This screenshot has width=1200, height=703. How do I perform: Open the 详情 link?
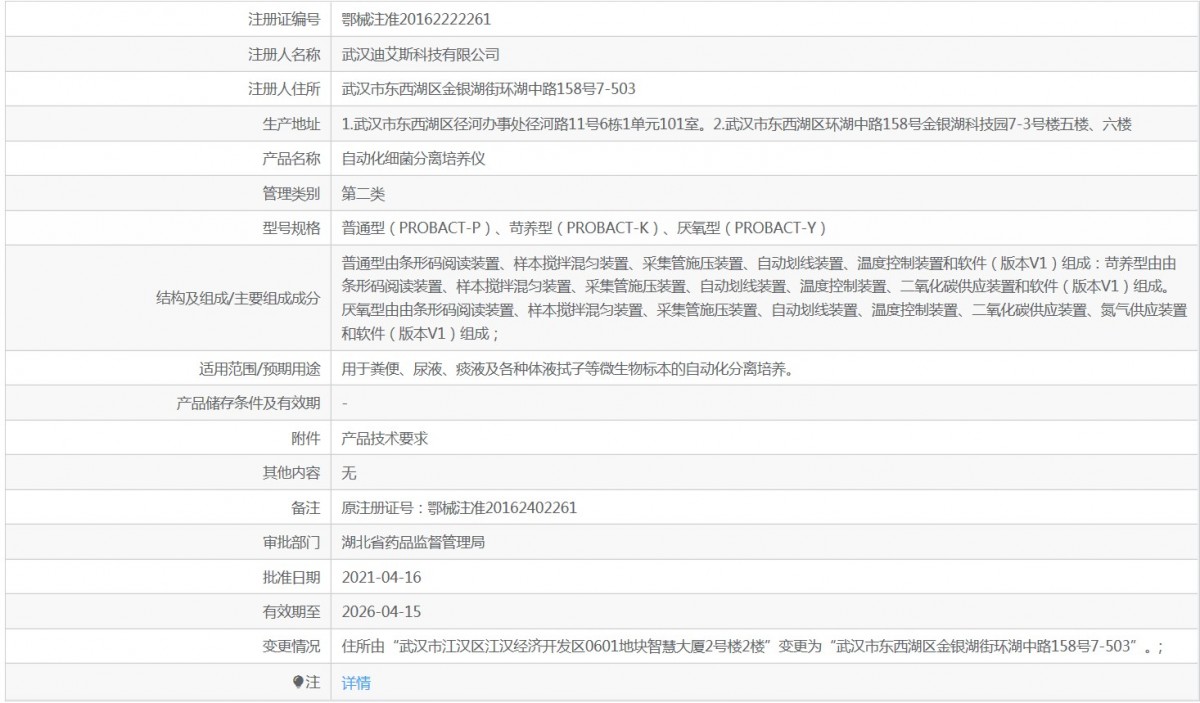click(x=356, y=682)
